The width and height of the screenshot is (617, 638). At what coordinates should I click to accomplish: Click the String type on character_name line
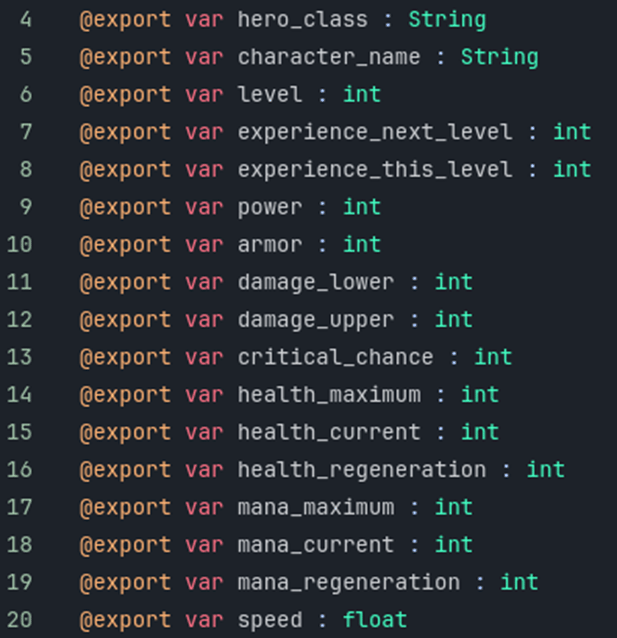click(x=499, y=57)
